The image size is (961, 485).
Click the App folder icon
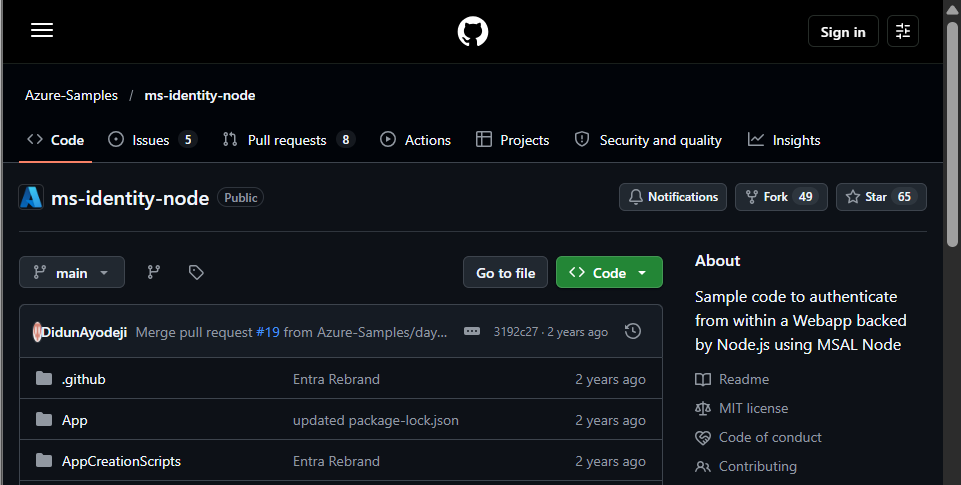point(44,419)
